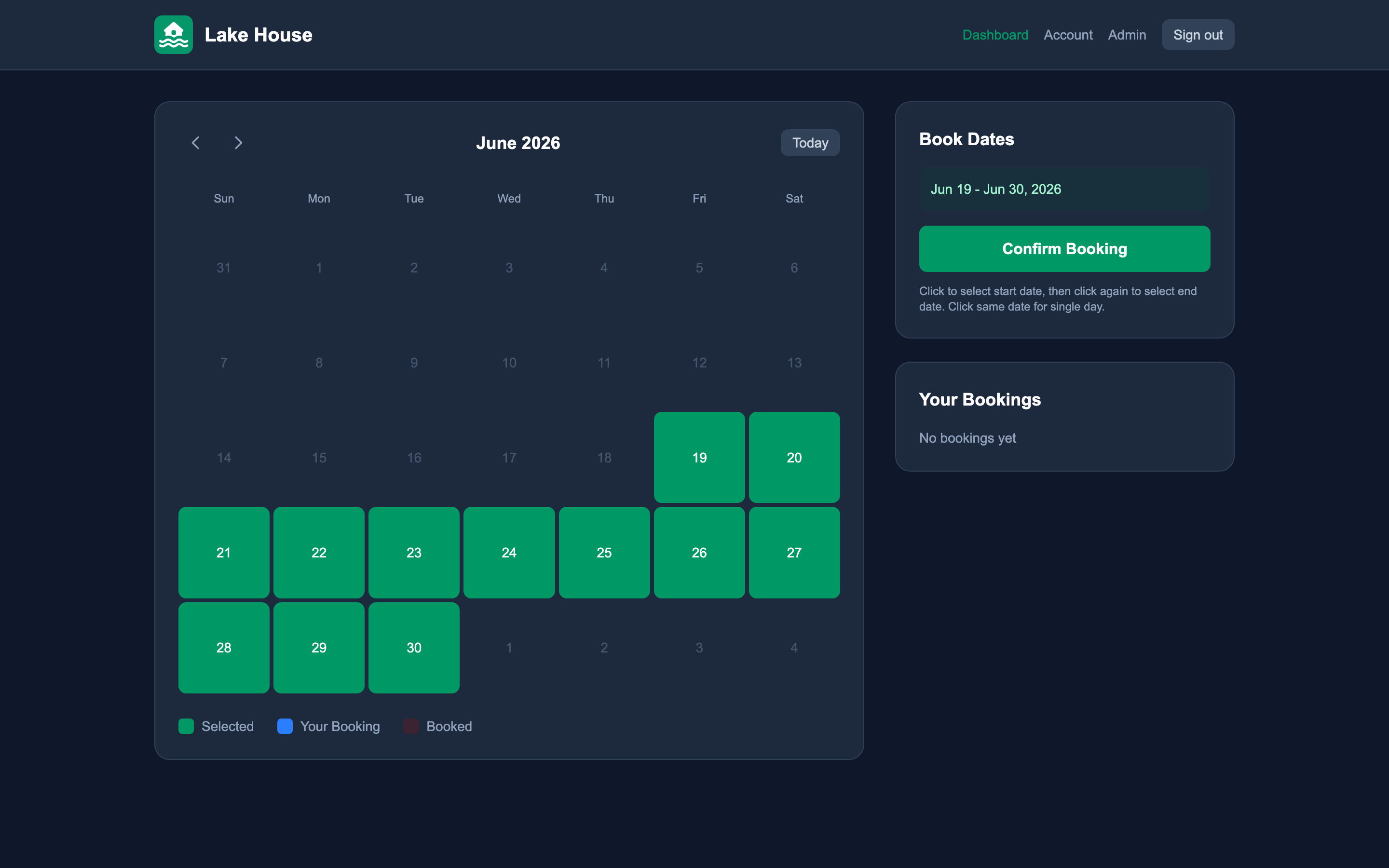This screenshot has width=1389, height=868.
Task: Click the green Selected legend swatch
Action: click(186, 726)
